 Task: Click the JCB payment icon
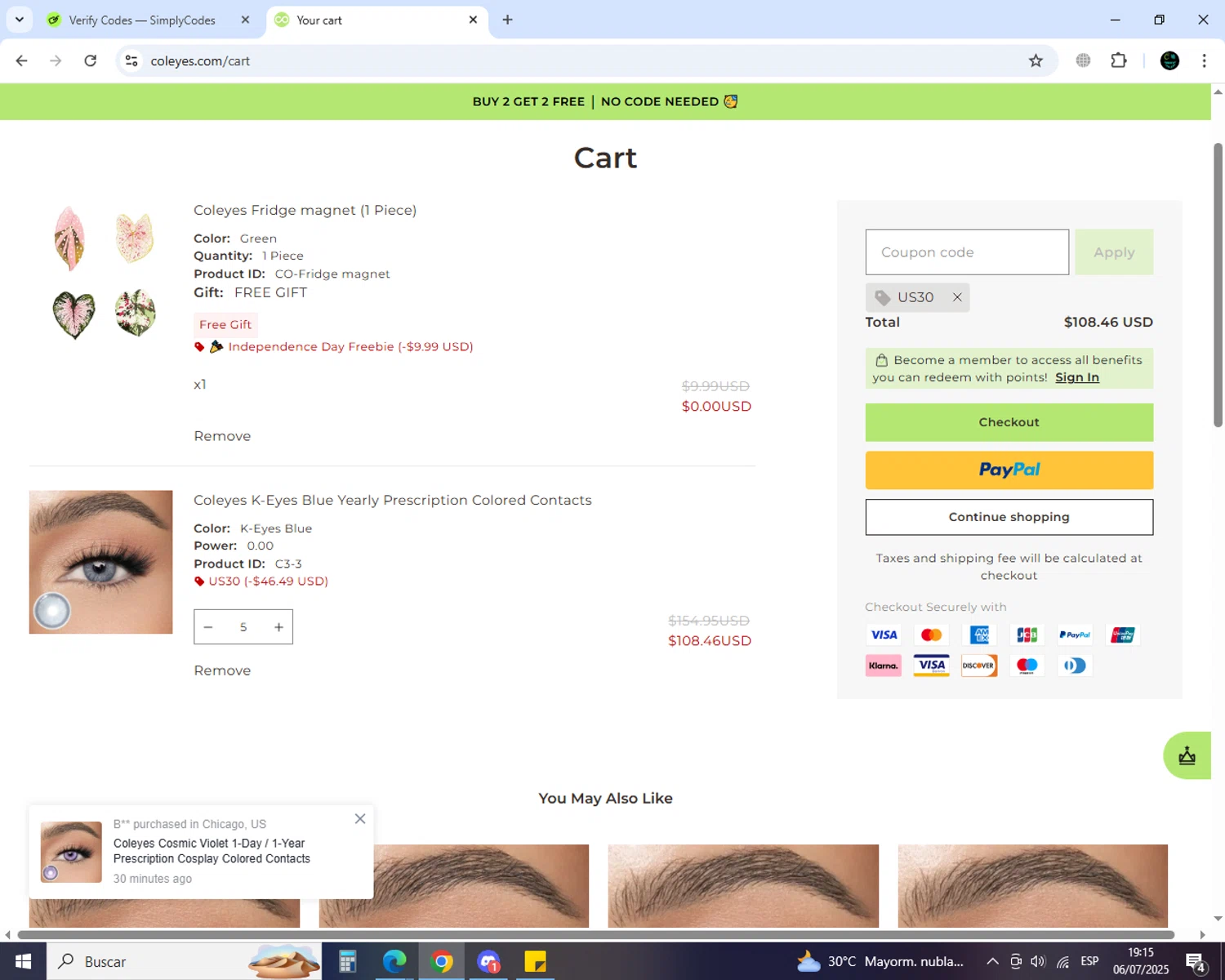pos(1027,635)
